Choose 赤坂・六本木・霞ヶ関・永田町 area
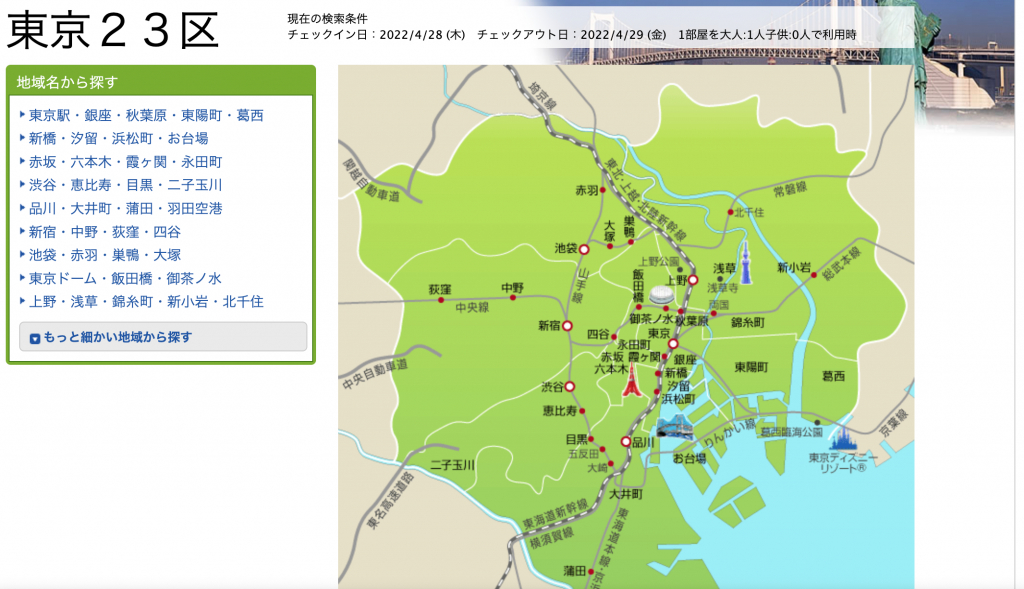The height and width of the screenshot is (589, 1024). 125,161
